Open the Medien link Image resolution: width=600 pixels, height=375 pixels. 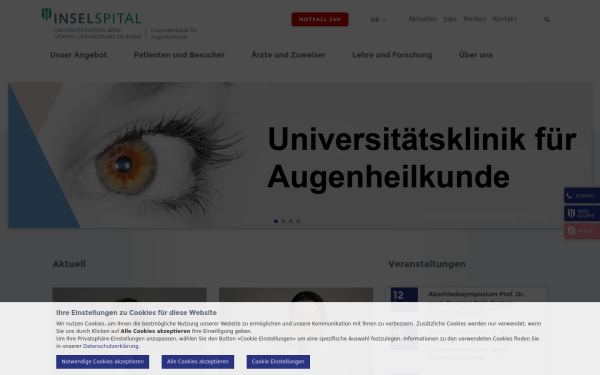pyautogui.click(x=474, y=19)
